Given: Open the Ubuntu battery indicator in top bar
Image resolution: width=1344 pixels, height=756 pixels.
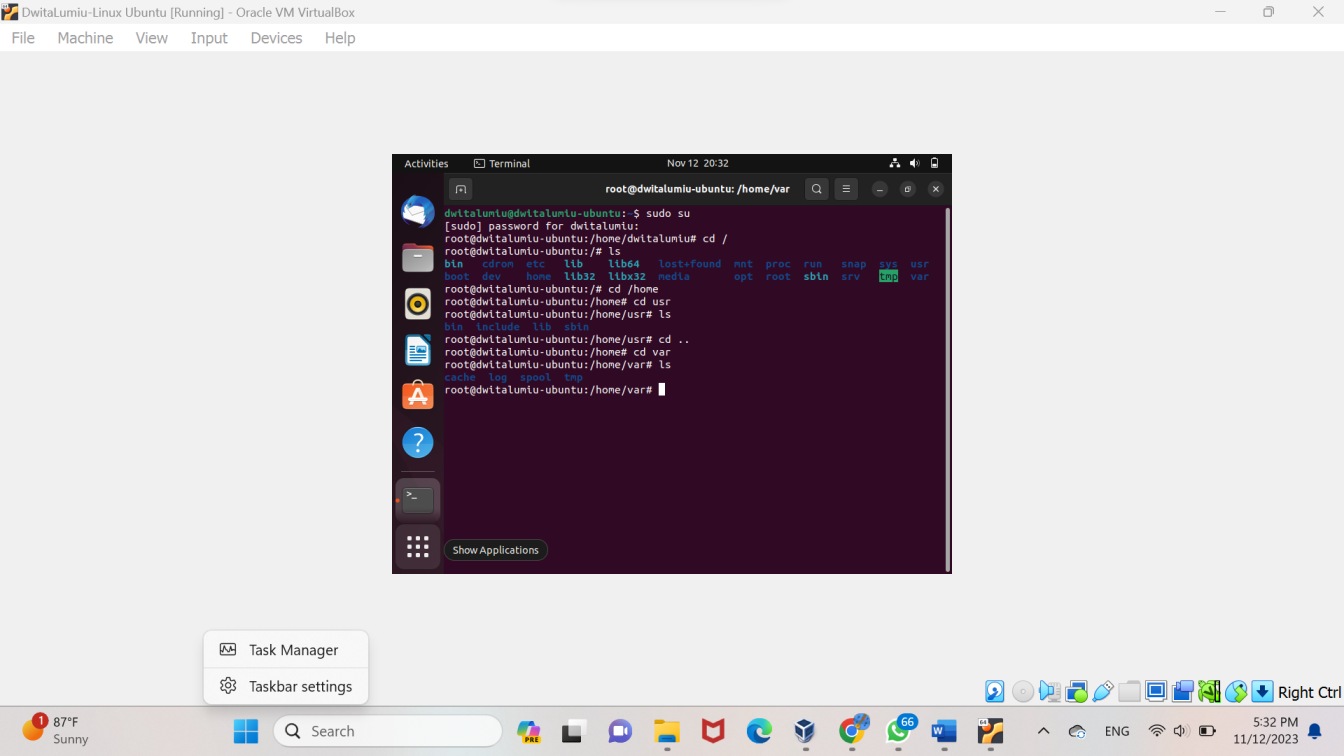Looking at the screenshot, I should (x=935, y=163).
